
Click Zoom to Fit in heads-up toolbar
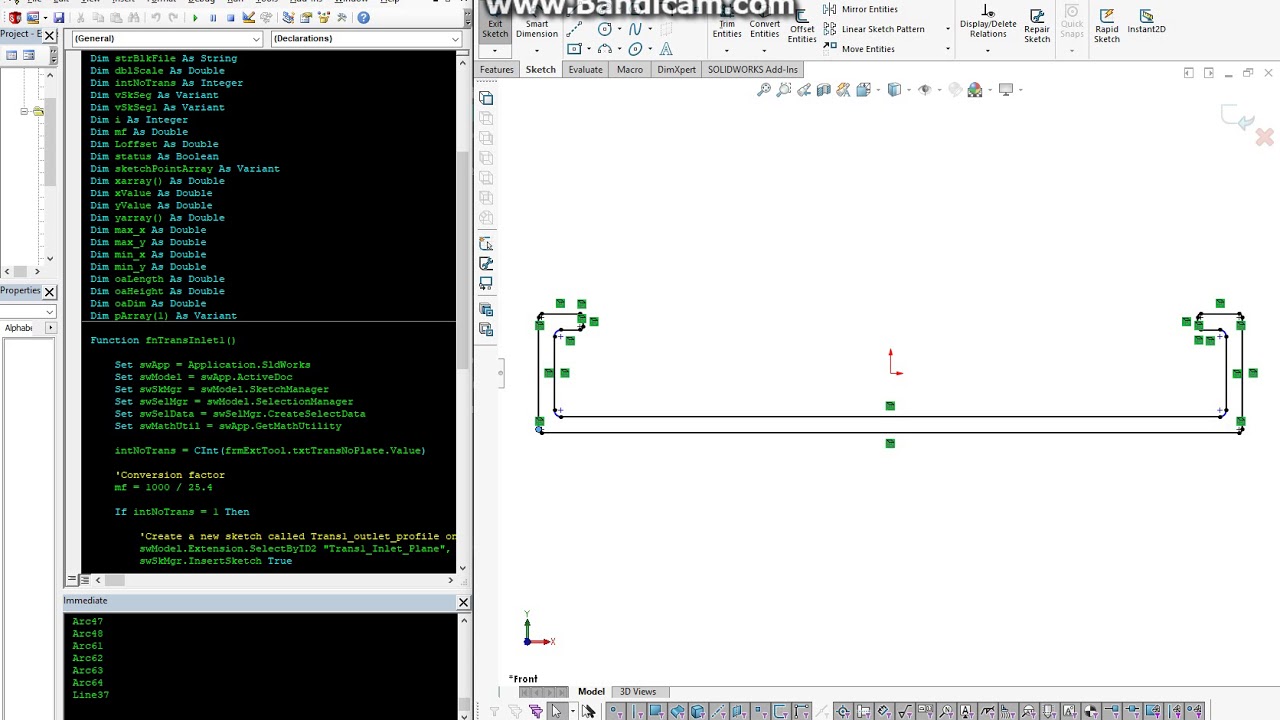(764, 90)
